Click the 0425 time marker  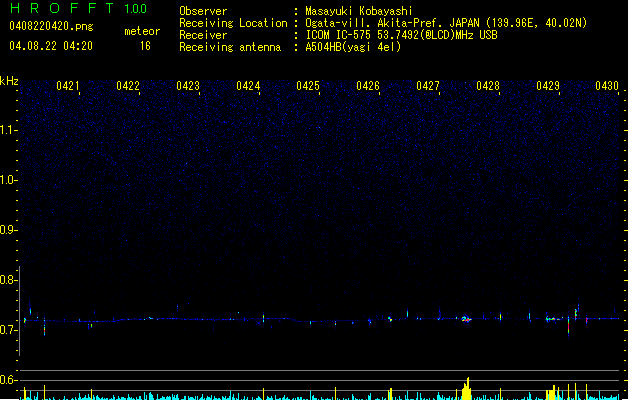308,86
